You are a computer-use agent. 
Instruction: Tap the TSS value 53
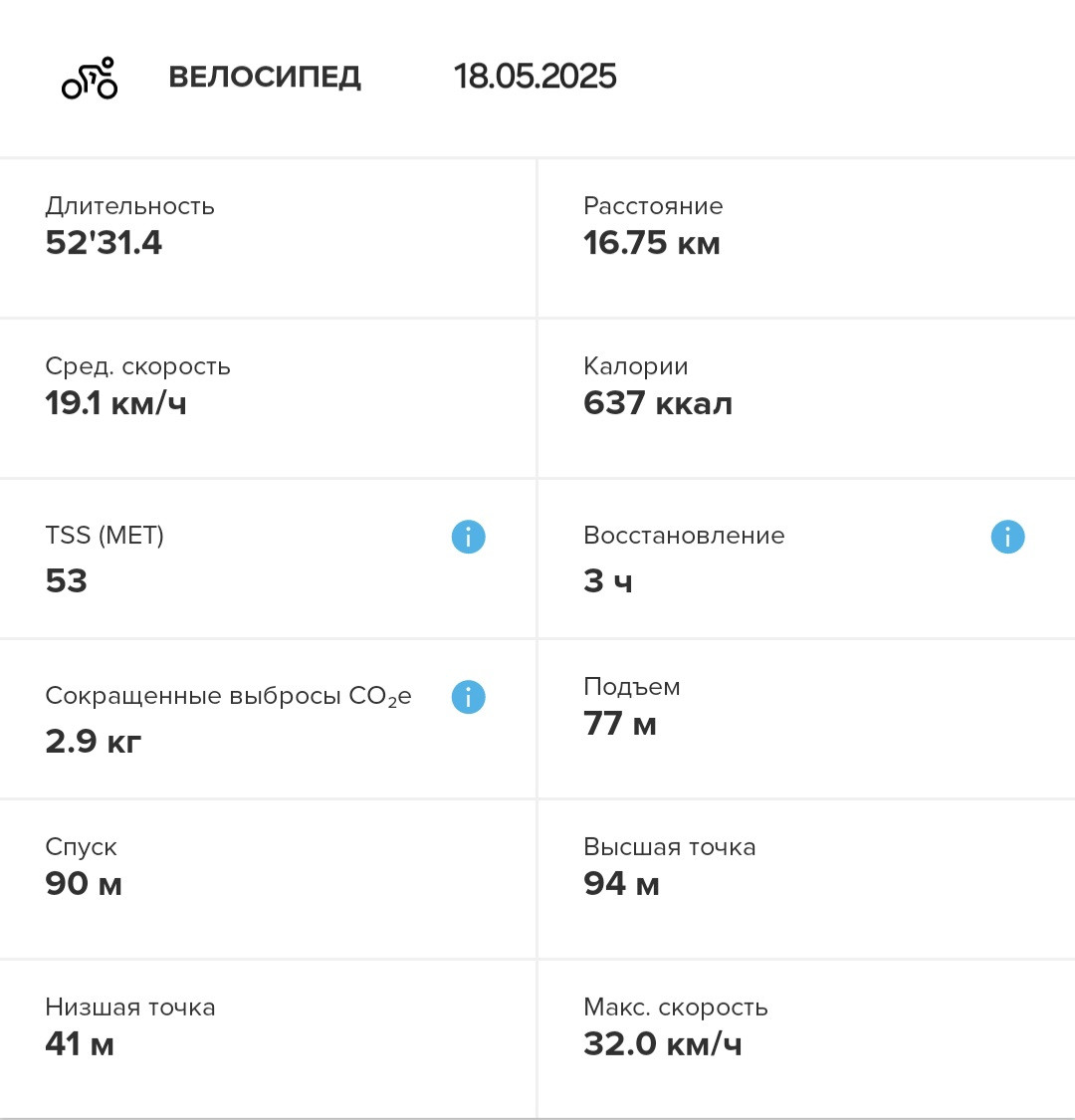coord(67,580)
